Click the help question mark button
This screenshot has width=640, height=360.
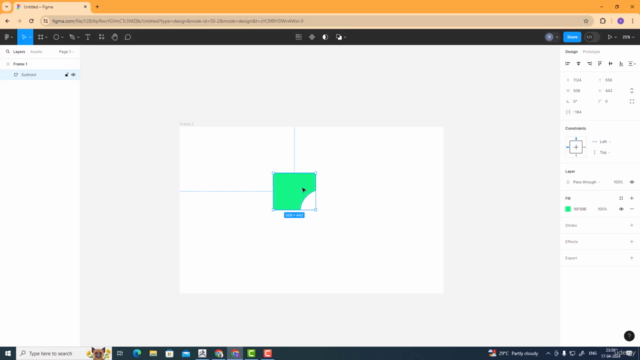pos(629,336)
